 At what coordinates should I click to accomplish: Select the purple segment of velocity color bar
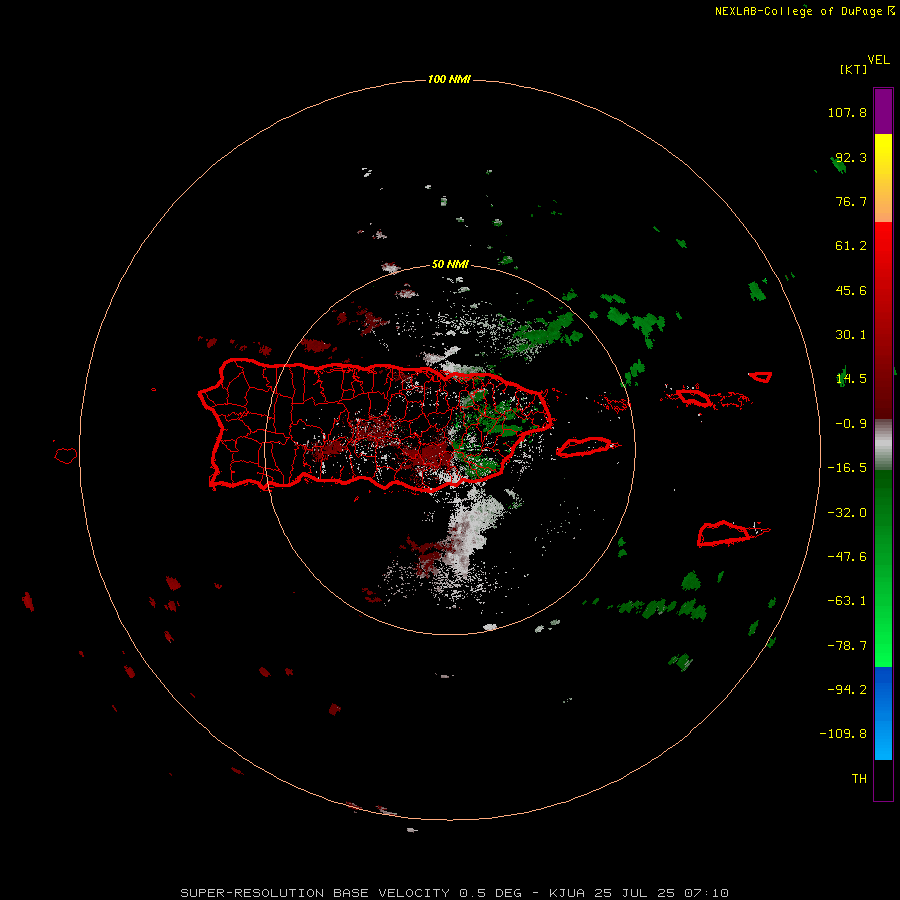pos(883,112)
